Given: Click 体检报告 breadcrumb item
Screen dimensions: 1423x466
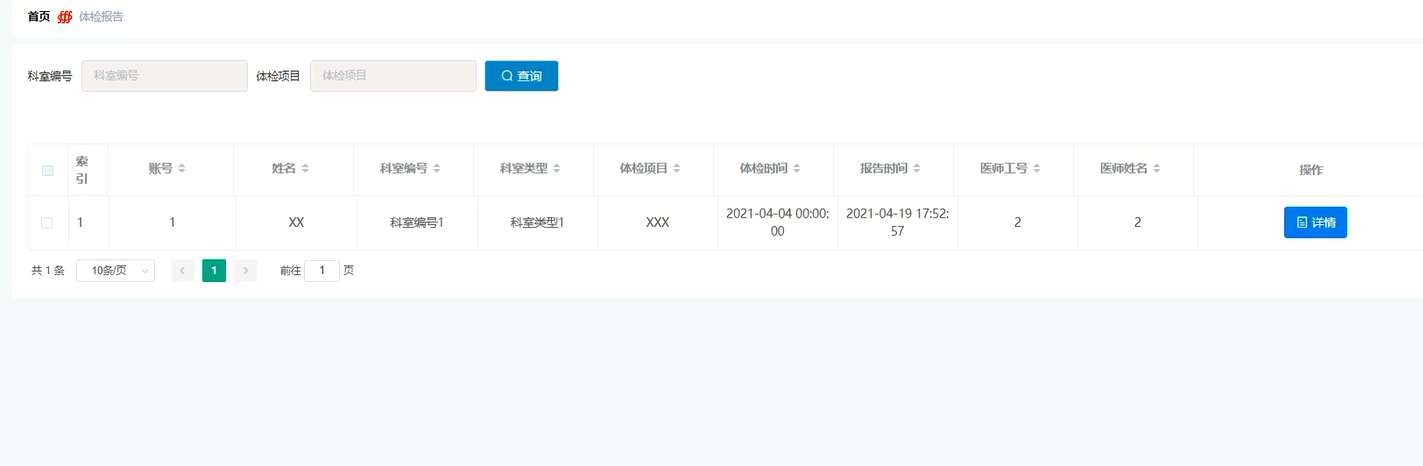Looking at the screenshot, I should (x=101, y=17).
